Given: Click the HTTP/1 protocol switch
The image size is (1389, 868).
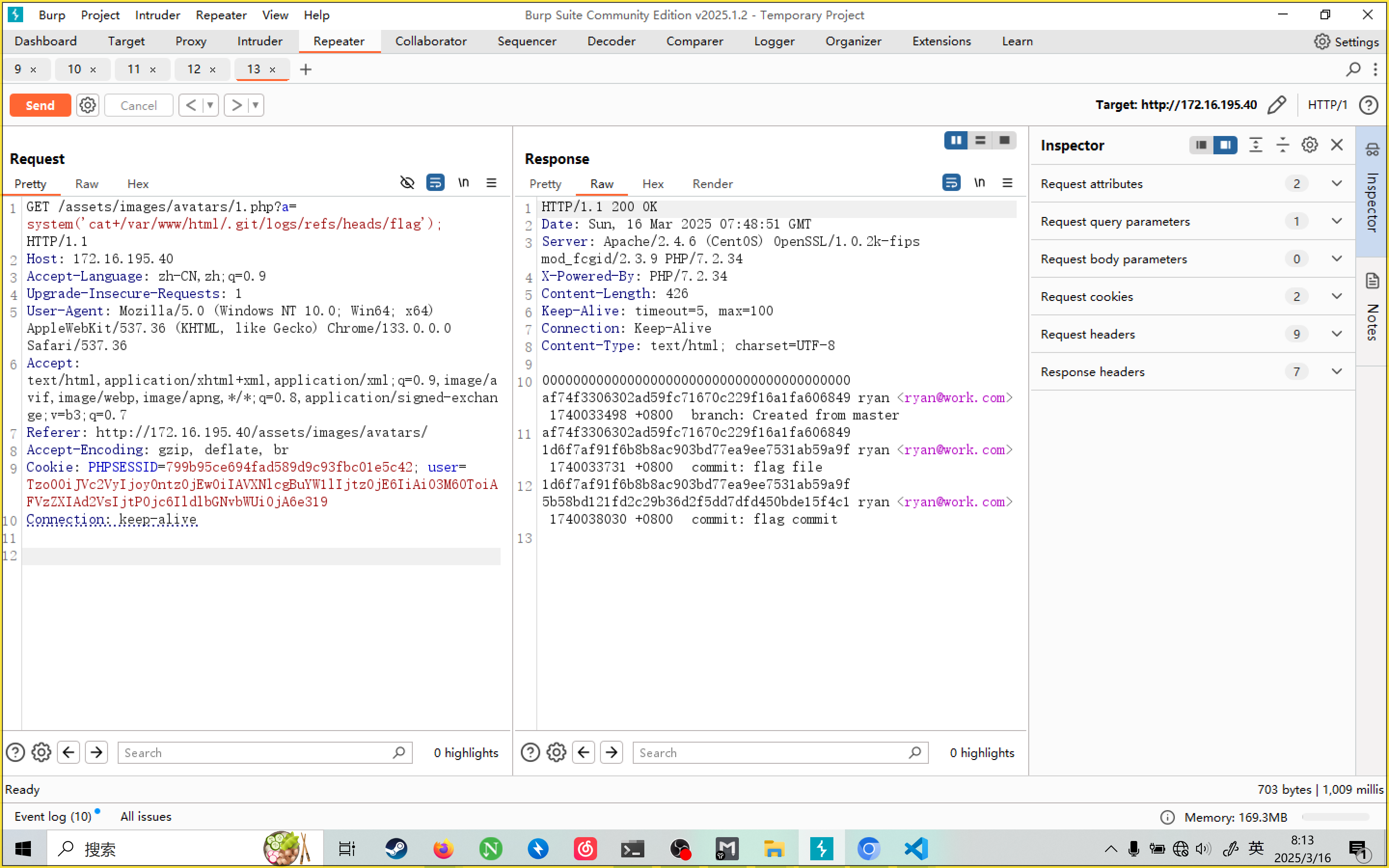Looking at the screenshot, I should [x=1327, y=105].
